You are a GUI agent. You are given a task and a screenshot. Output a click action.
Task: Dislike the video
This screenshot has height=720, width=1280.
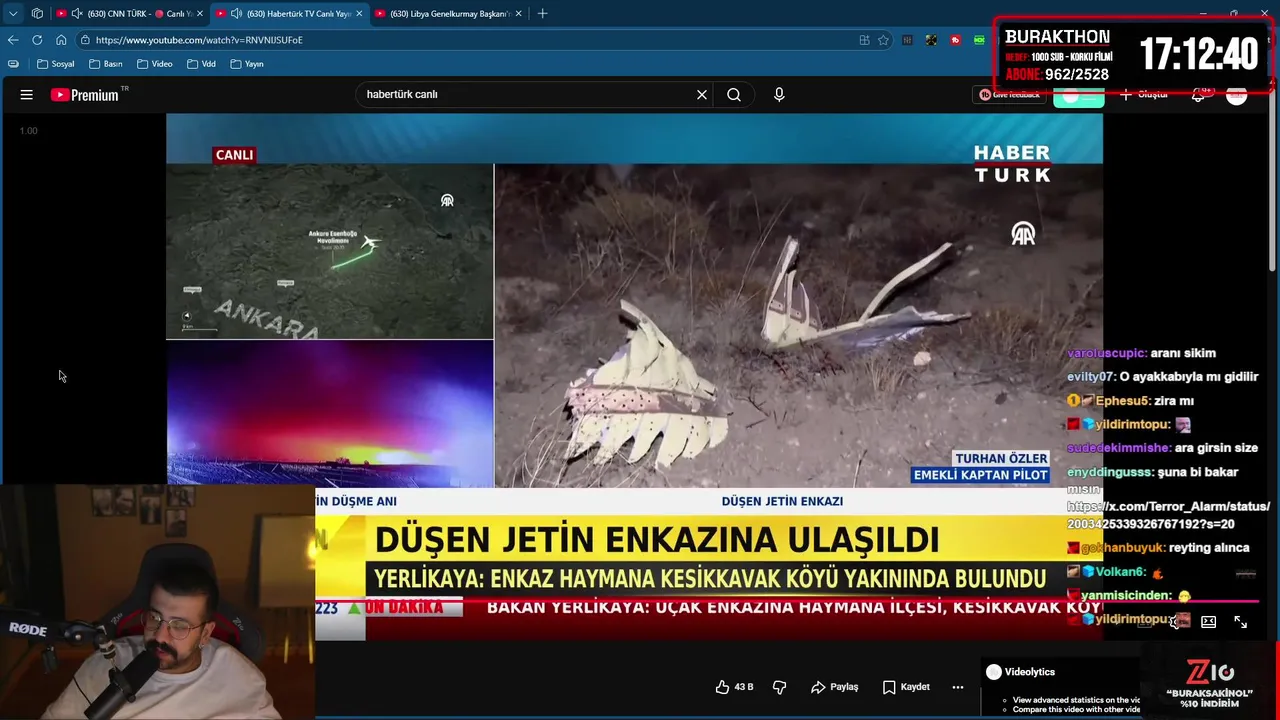[x=780, y=687]
